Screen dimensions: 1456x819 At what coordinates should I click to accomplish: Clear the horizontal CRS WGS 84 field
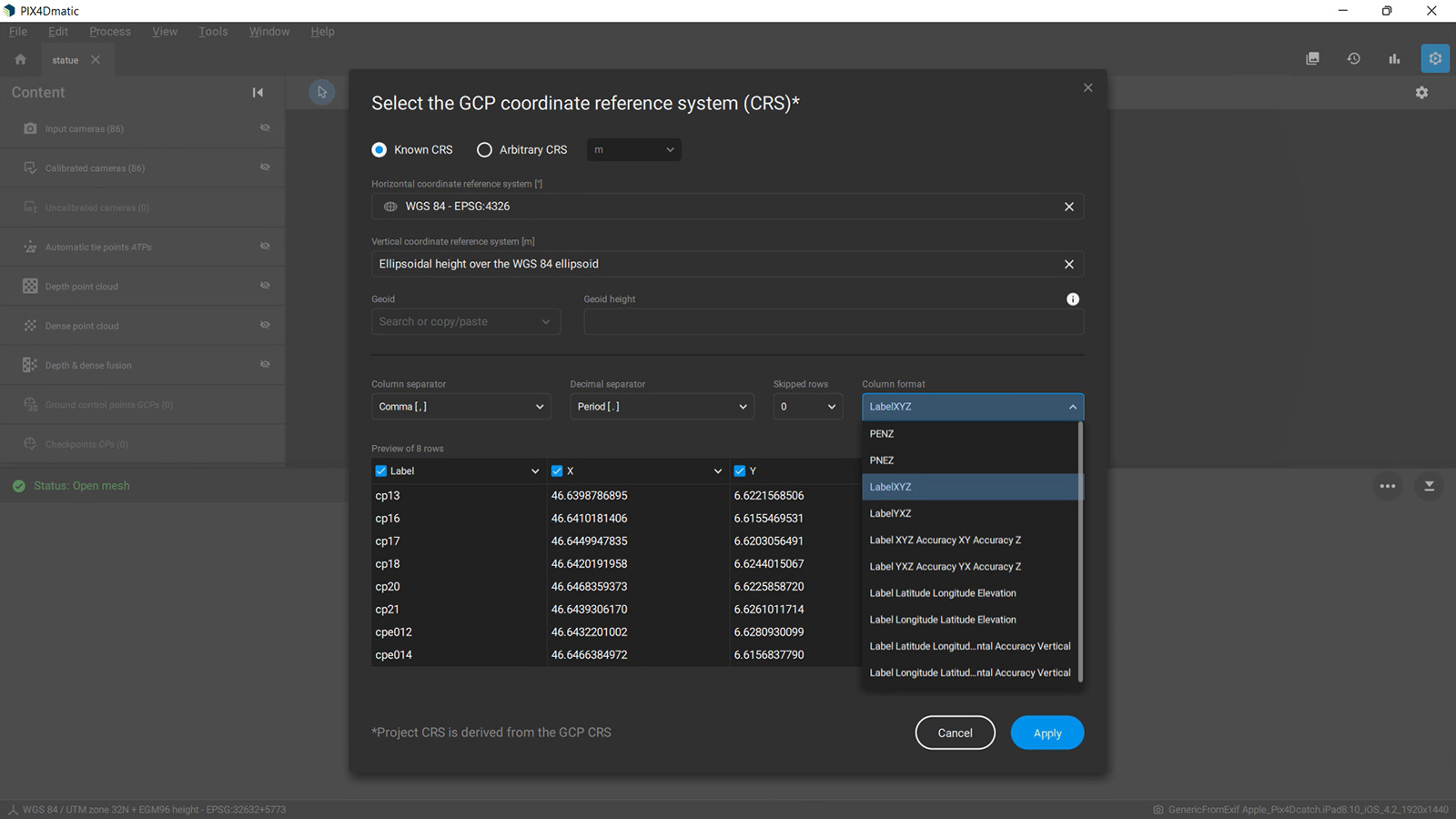click(1069, 207)
